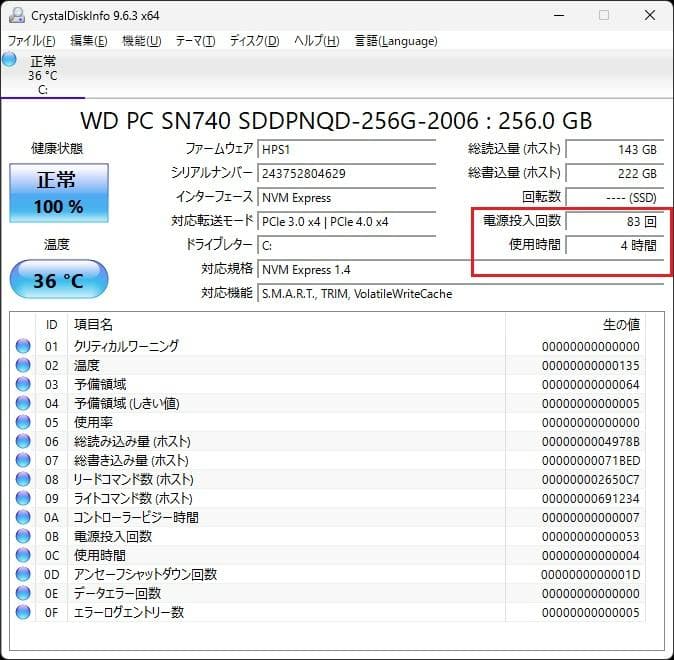Click raw value 0000000071BED
The image size is (674, 660).
click(591, 460)
